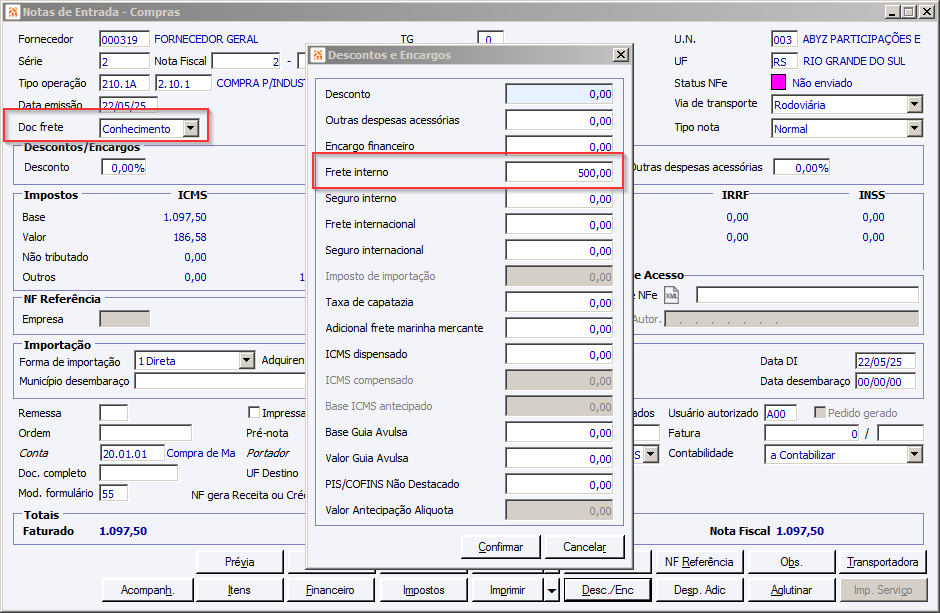This screenshot has width=940, height=613.
Task: Click the Prévia button
Action: (x=240, y=562)
